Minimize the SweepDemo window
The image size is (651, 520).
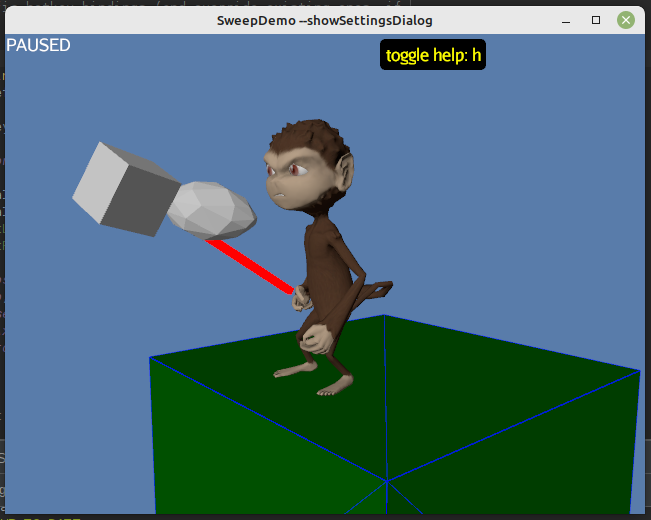[565, 20]
